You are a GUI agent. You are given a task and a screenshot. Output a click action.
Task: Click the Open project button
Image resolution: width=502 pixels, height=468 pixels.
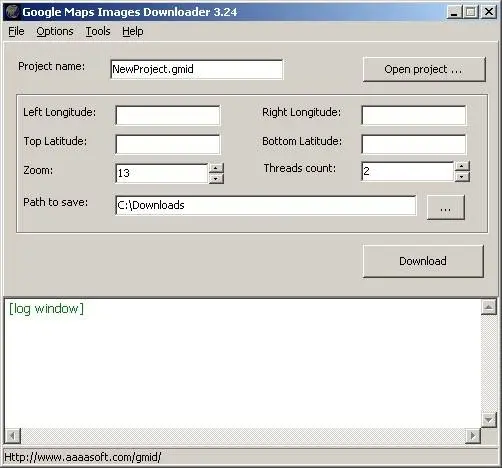click(424, 69)
